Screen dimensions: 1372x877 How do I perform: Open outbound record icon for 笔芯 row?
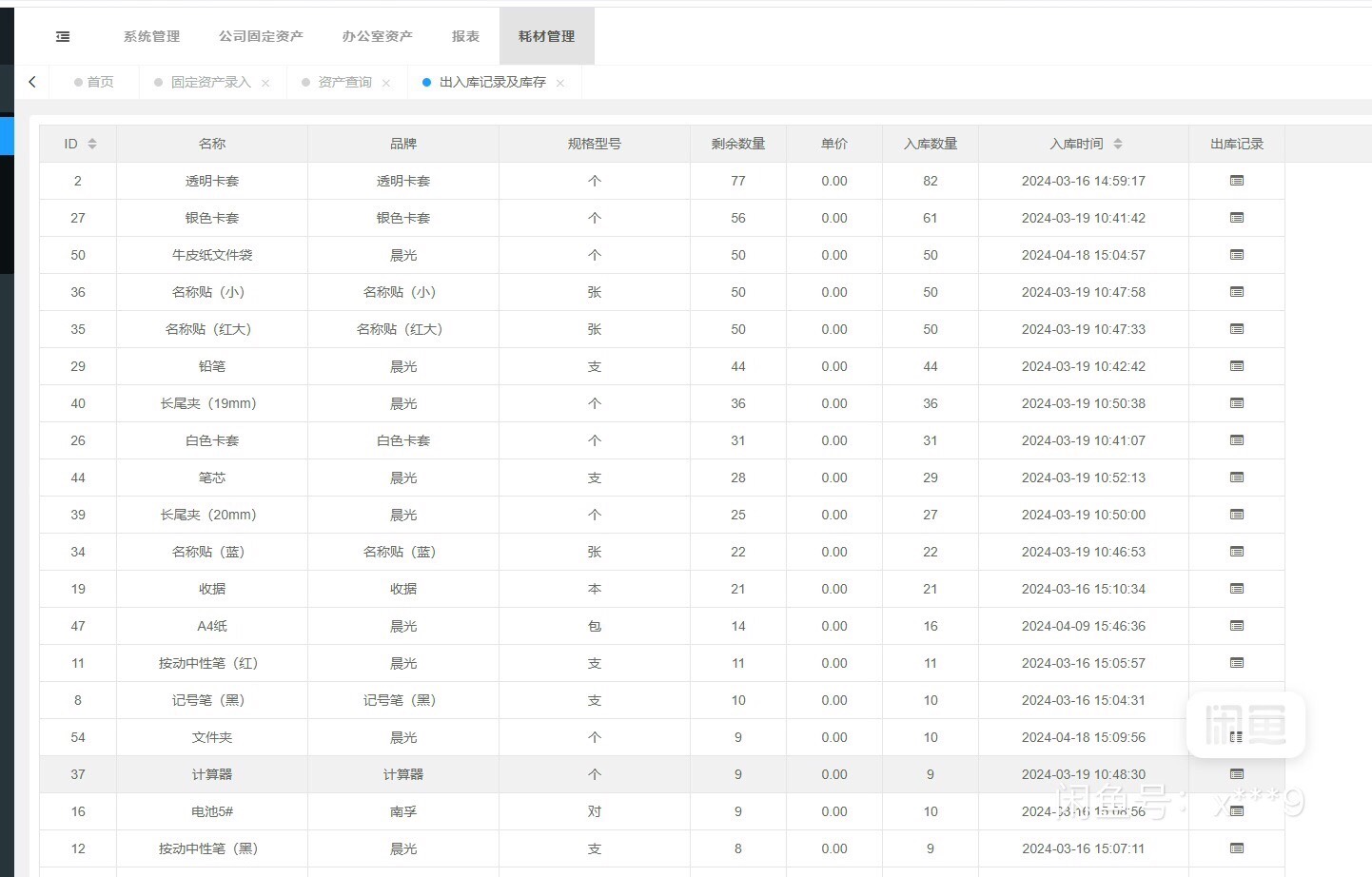click(x=1236, y=477)
